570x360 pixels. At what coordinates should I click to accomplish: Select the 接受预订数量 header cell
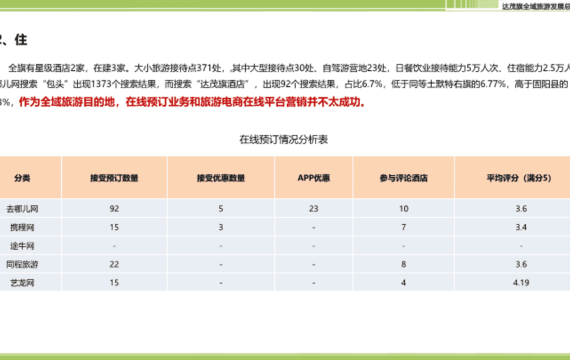pos(114,178)
